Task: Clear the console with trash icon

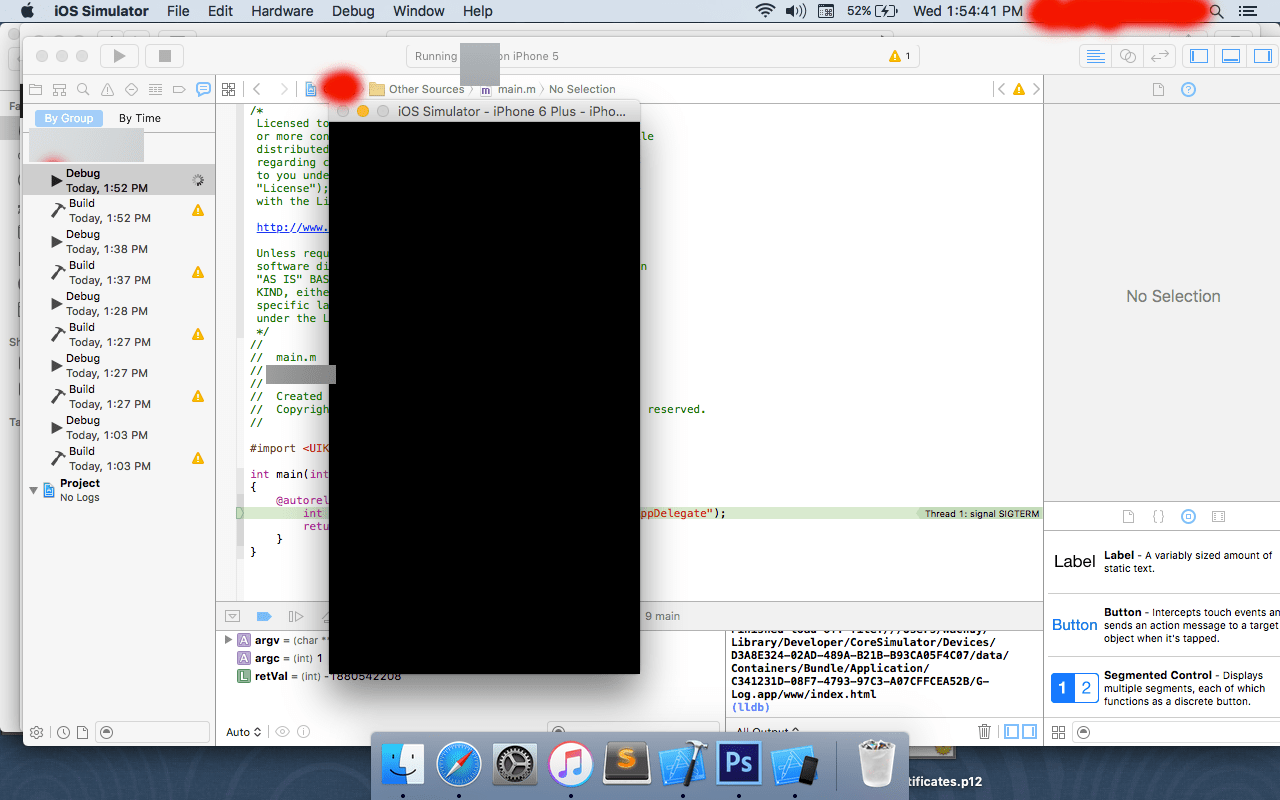Action: coord(984,732)
